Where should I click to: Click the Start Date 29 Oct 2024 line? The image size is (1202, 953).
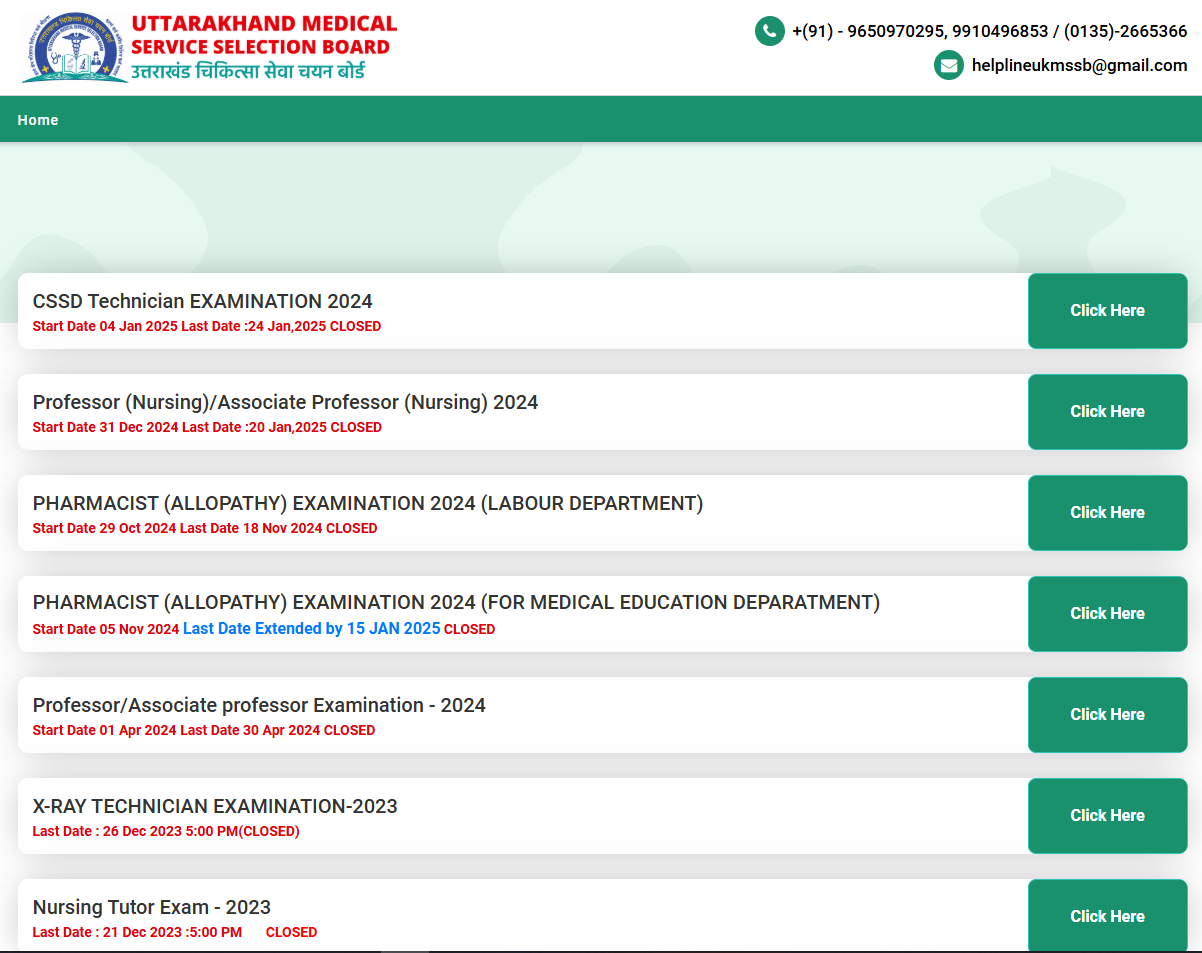point(205,528)
